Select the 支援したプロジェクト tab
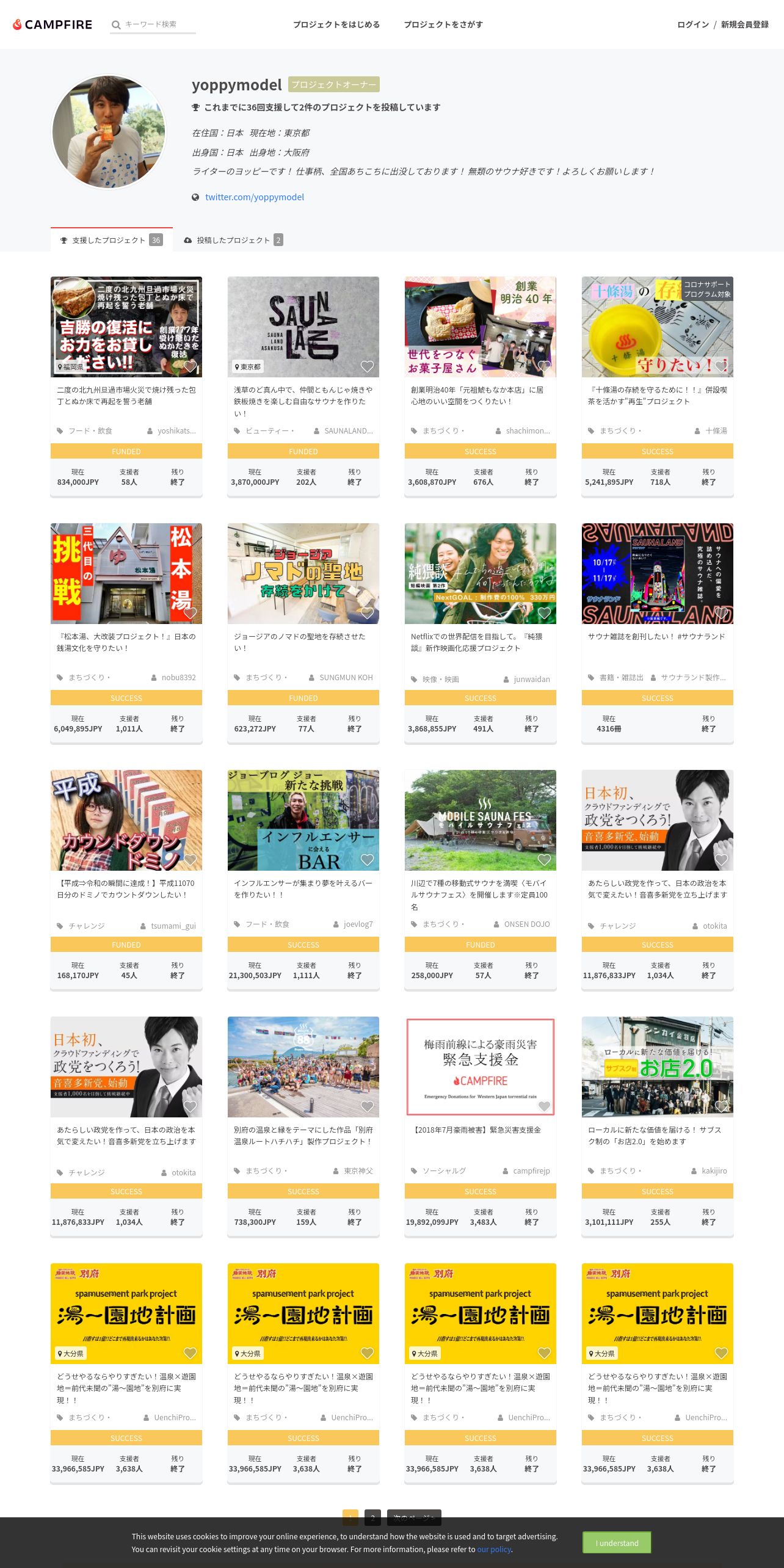Image resolution: width=784 pixels, height=1568 pixels. 111,240
